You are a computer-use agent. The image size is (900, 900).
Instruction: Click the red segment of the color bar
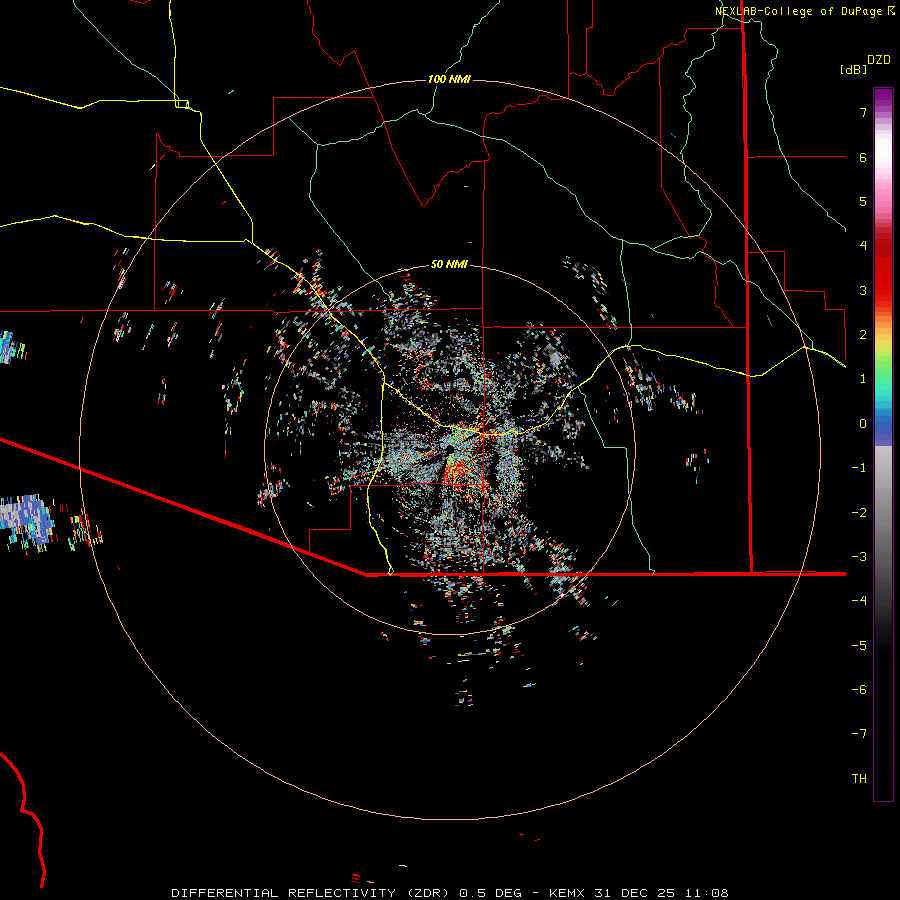click(883, 270)
